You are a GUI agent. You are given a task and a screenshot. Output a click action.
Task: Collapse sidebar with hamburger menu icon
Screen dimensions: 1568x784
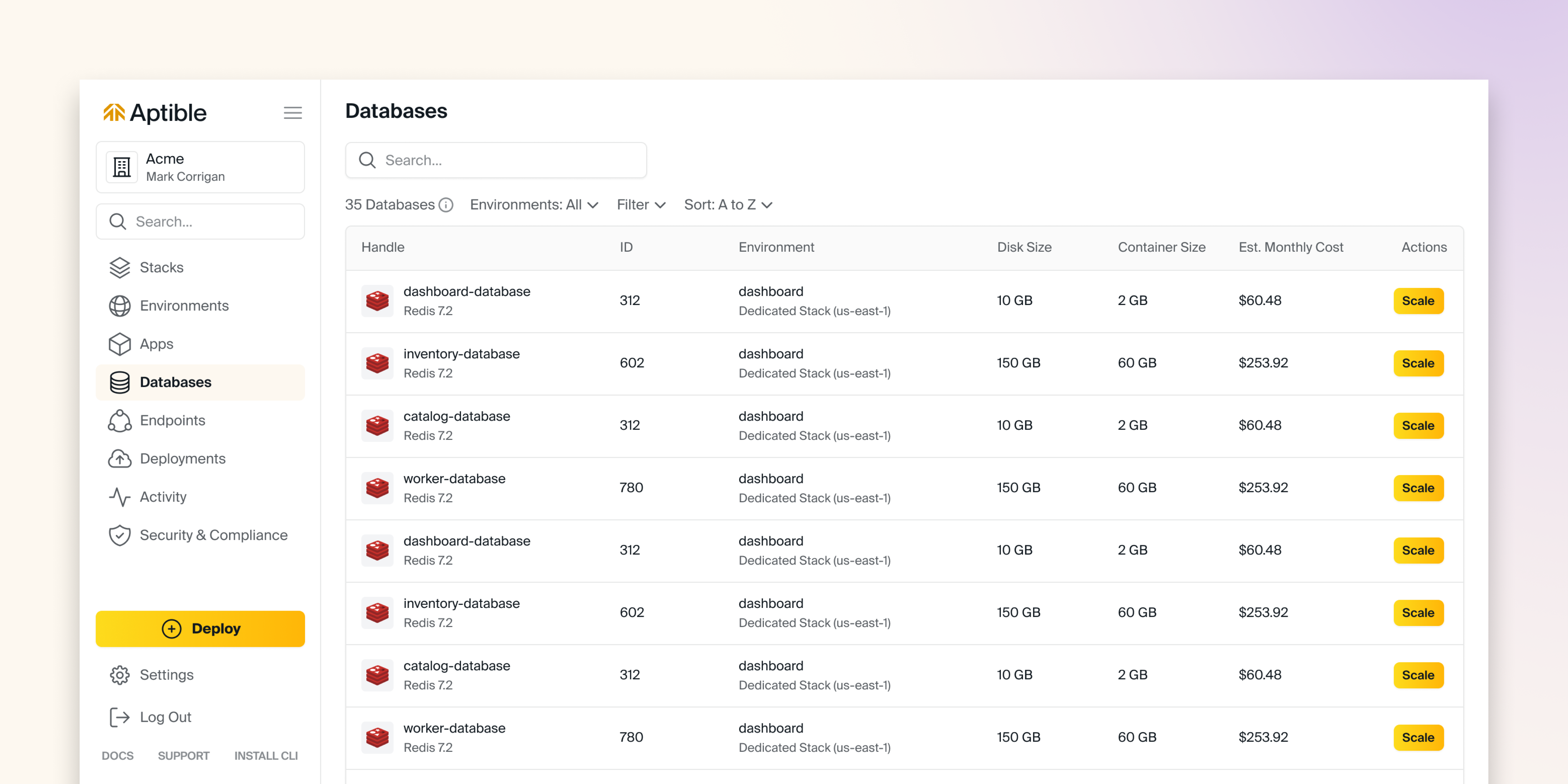[292, 113]
